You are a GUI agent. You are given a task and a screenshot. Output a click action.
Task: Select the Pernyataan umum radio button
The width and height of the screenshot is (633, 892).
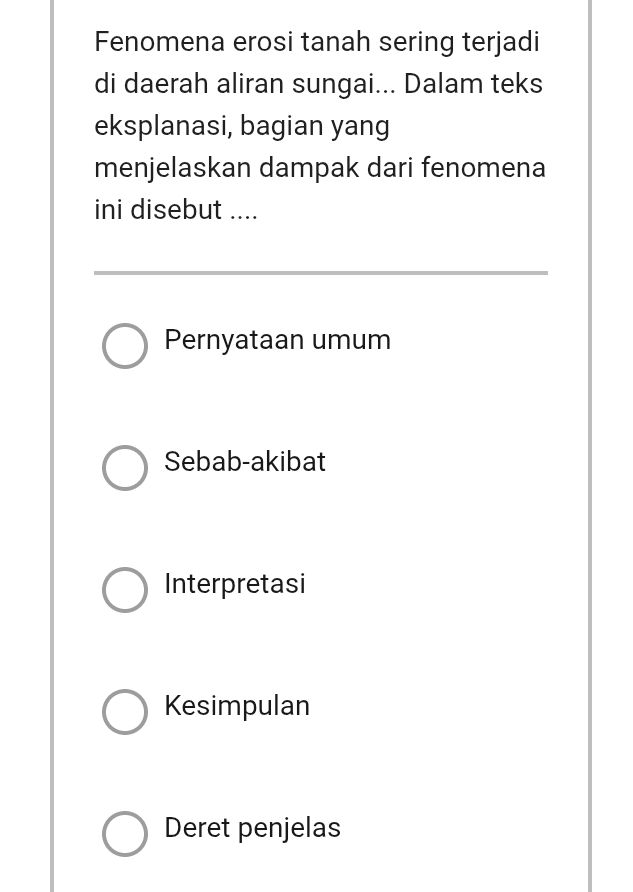[125, 346]
